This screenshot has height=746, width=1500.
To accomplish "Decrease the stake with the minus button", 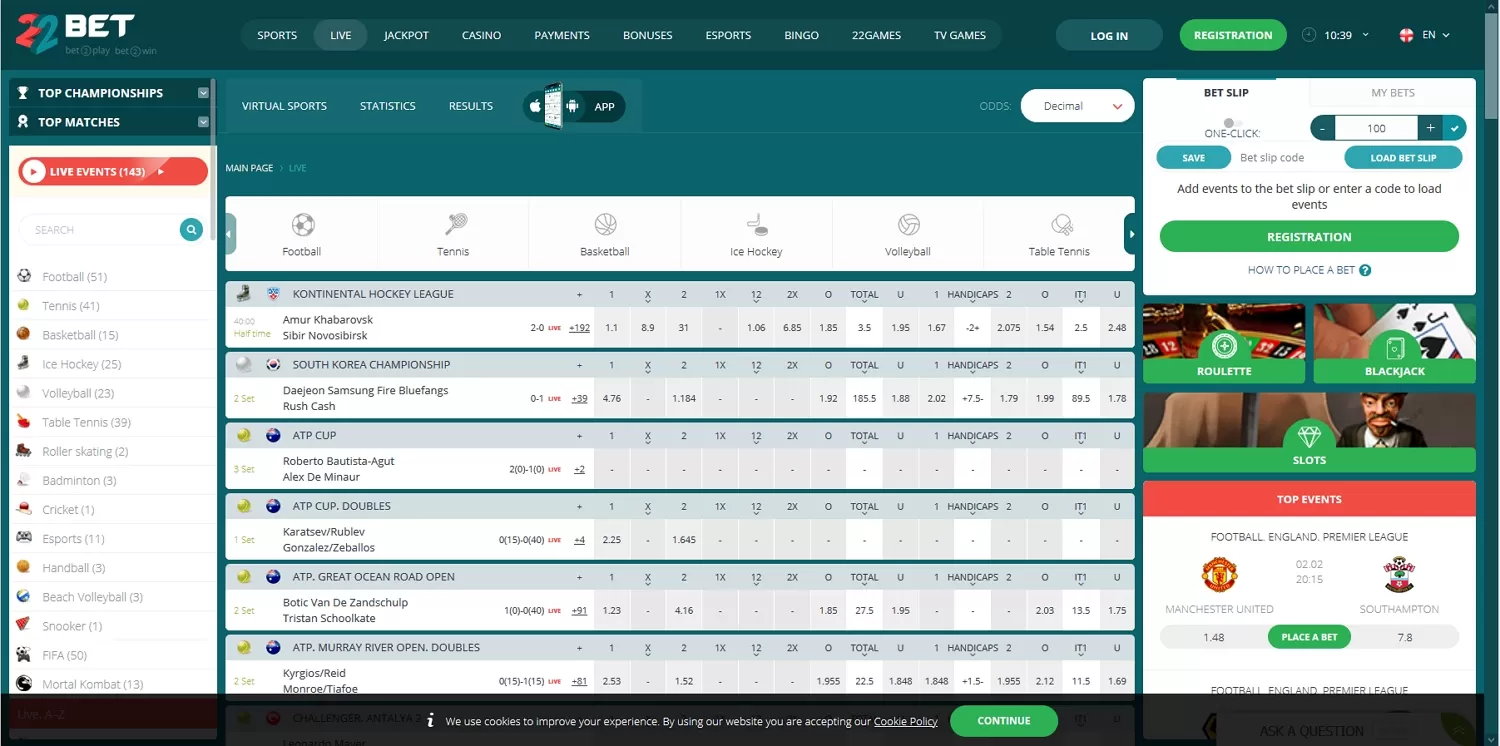I will tap(1323, 128).
